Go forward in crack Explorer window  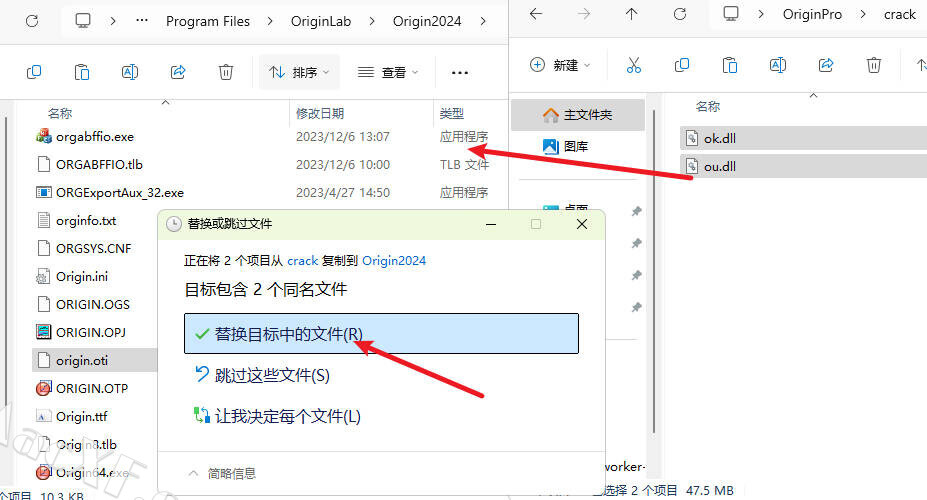click(584, 14)
